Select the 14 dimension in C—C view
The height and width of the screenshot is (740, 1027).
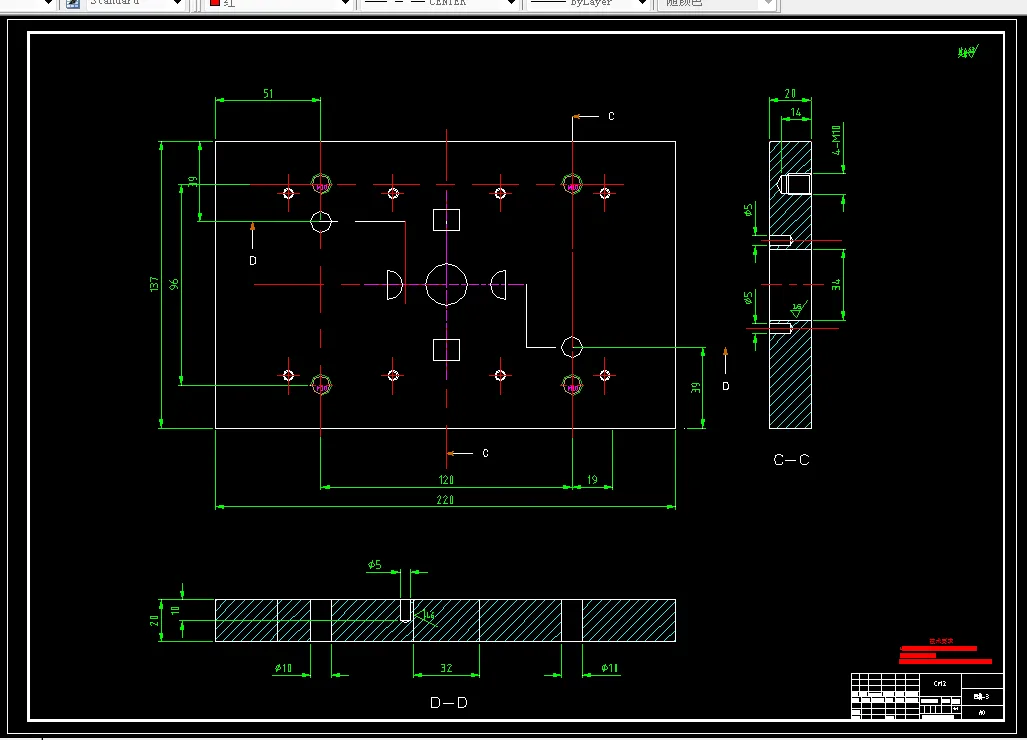click(x=796, y=113)
